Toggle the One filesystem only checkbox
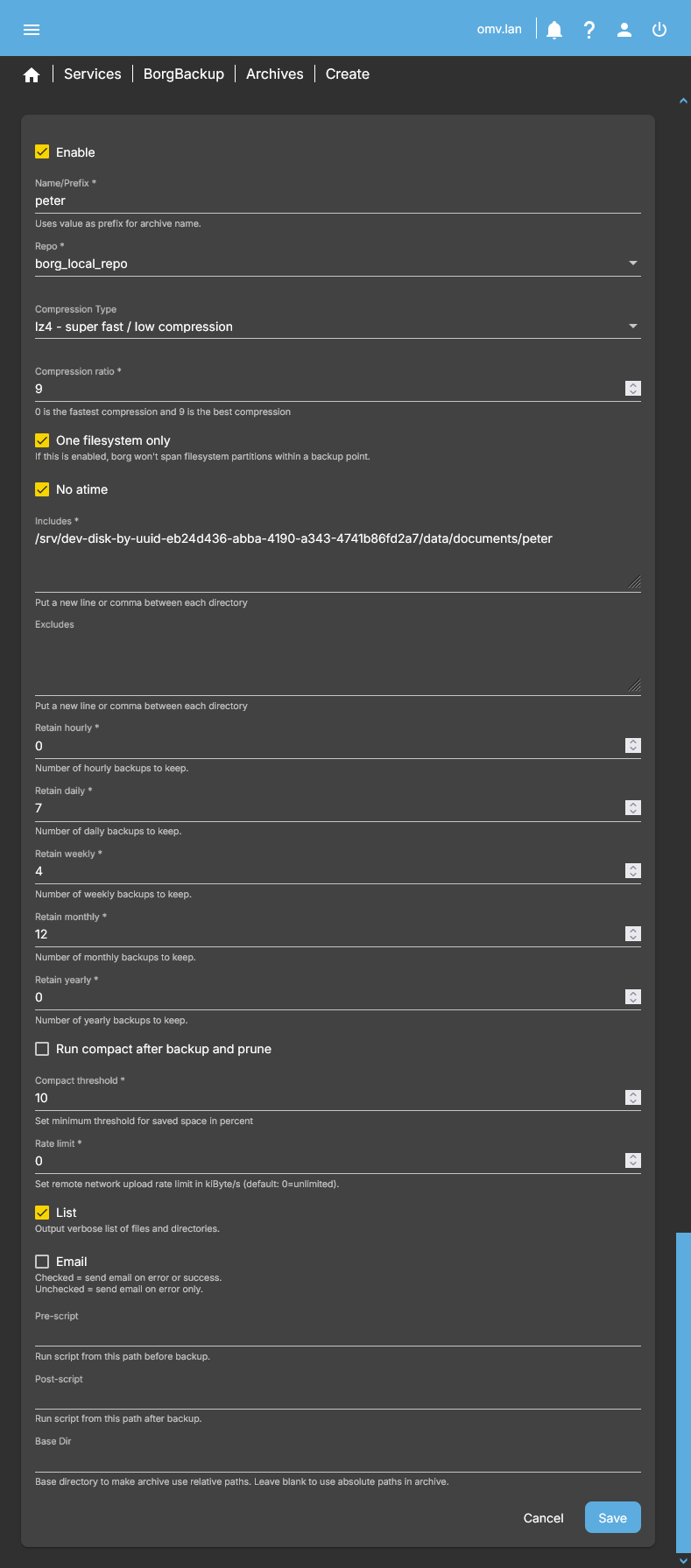 pyautogui.click(x=42, y=440)
